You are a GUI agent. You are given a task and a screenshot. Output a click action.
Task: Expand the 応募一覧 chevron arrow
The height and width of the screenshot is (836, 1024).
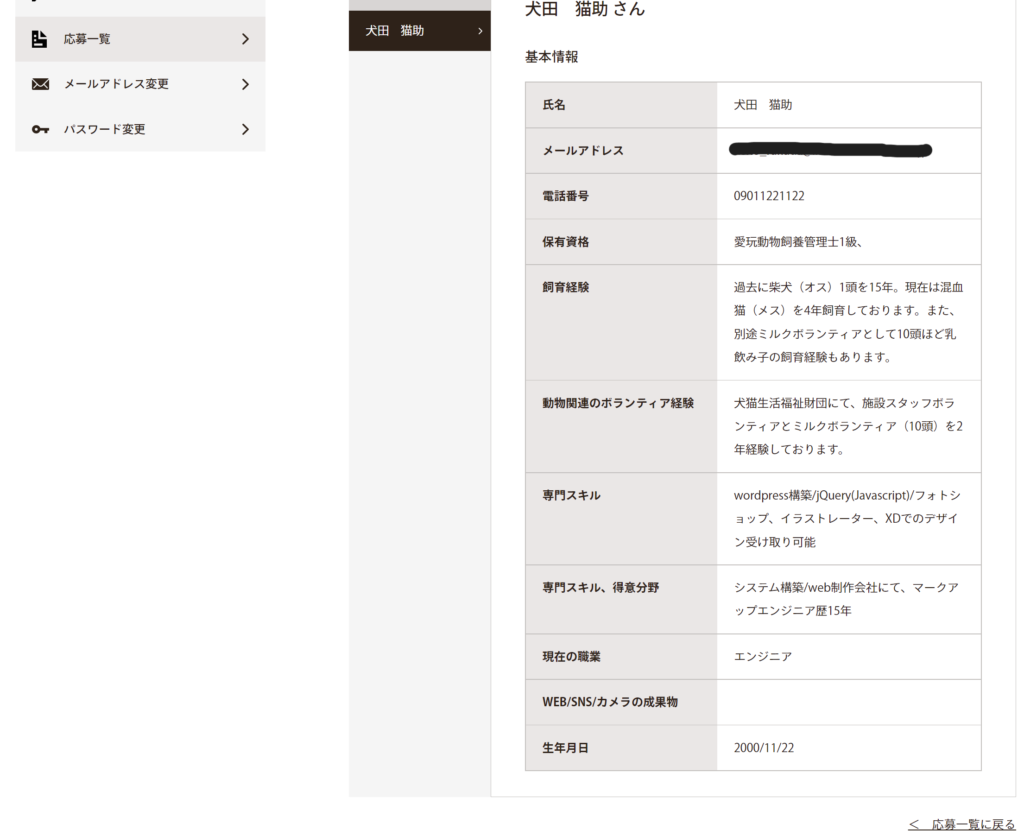coord(245,39)
